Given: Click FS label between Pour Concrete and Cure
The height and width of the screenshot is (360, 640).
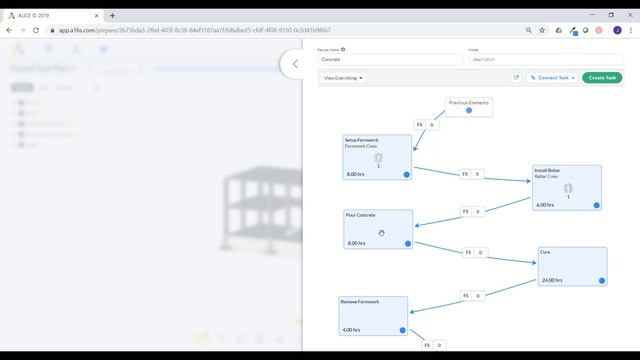Looking at the screenshot, I should 468,252.
